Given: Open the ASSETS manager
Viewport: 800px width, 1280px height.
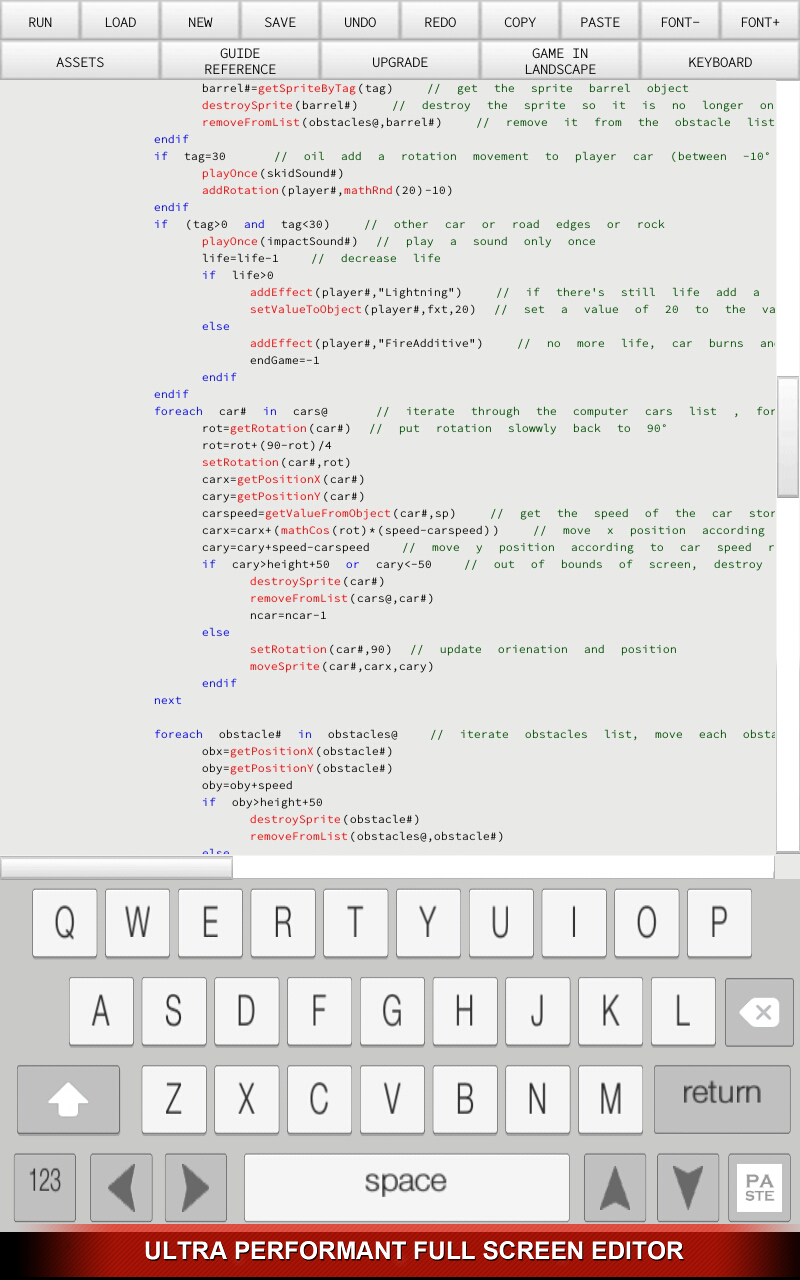Looking at the screenshot, I should click(78, 61).
